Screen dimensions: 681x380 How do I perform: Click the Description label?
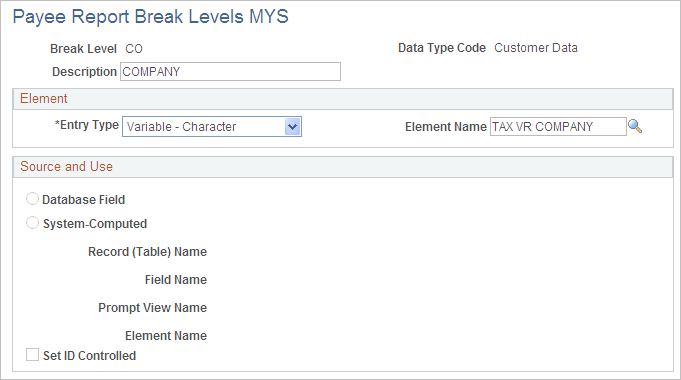point(84,72)
